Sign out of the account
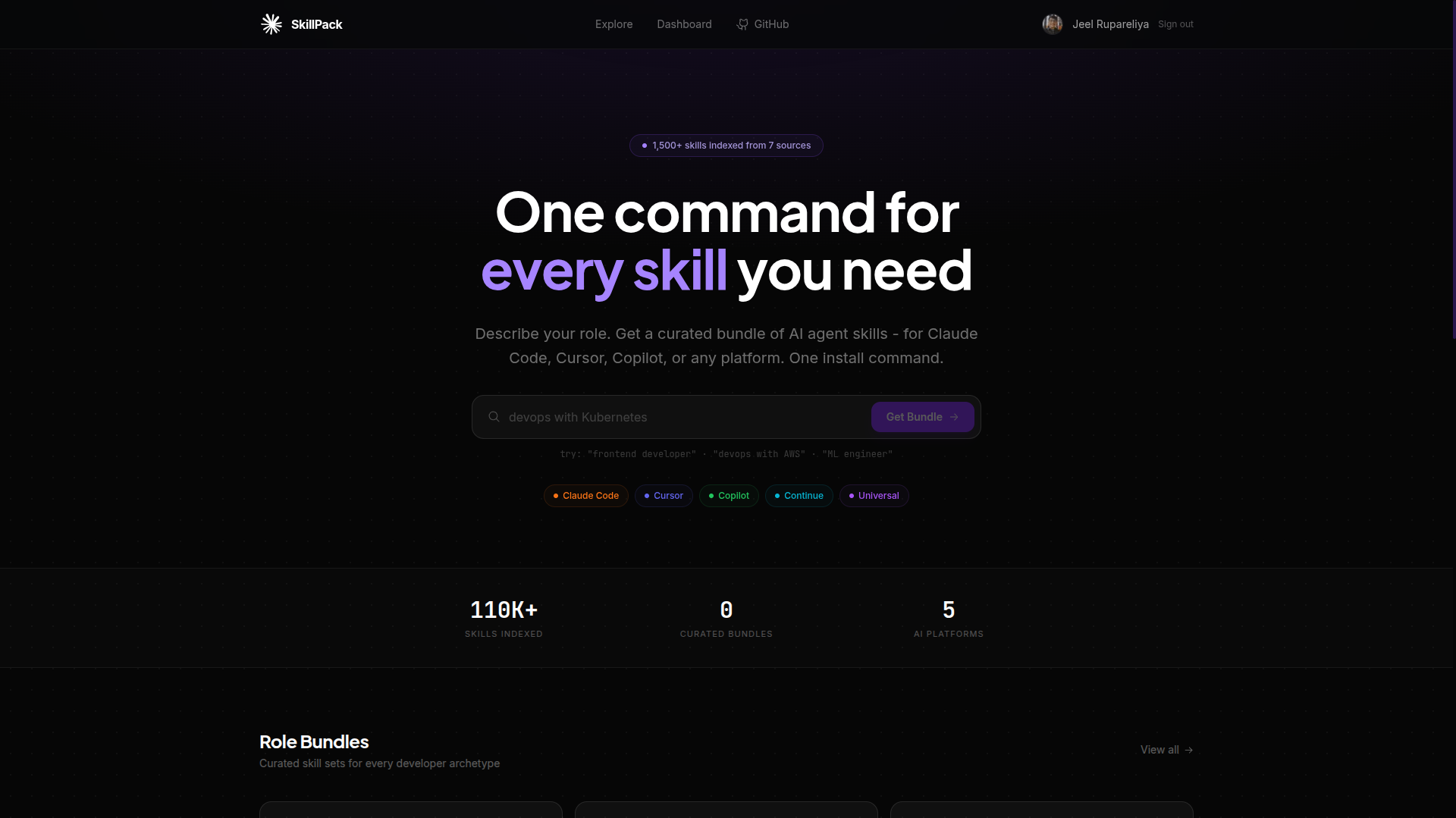Screen dimensions: 1456x818 pos(1175,24)
